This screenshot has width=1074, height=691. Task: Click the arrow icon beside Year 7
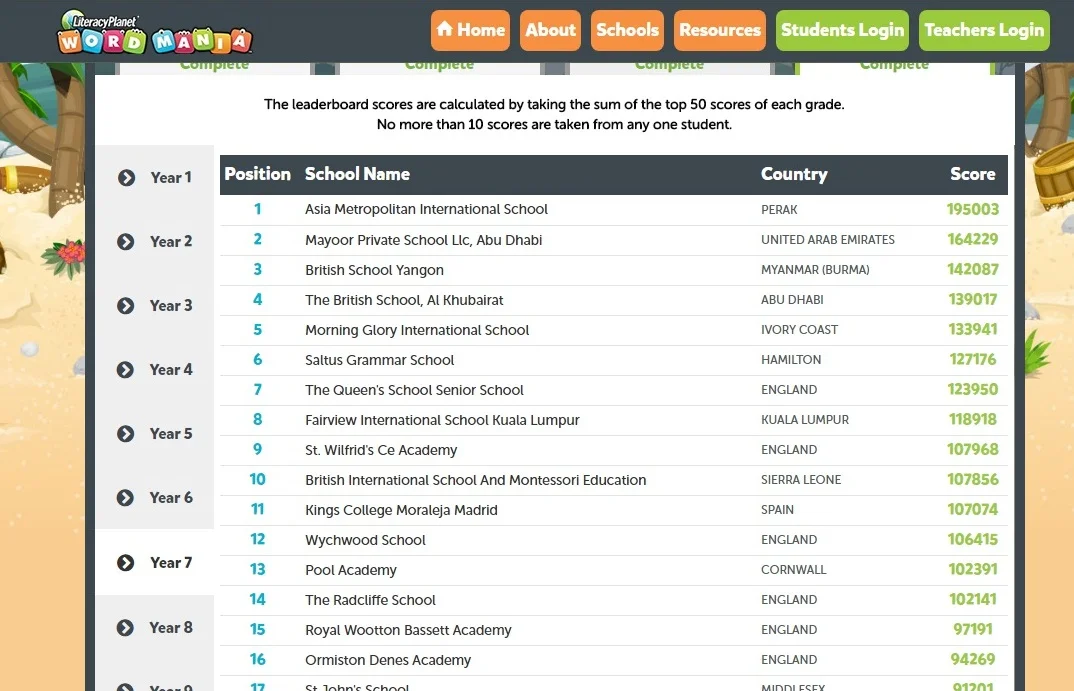click(x=125, y=563)
